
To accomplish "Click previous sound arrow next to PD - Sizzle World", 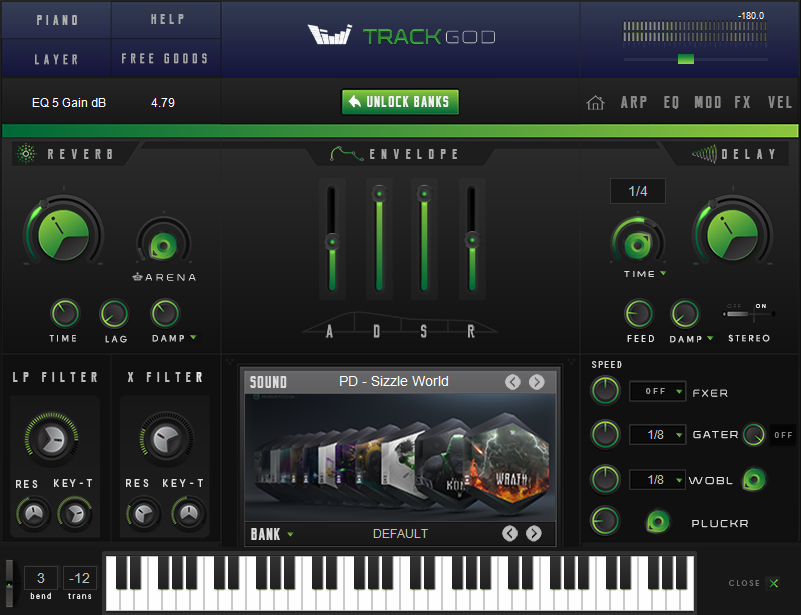I will coord(513,382).
